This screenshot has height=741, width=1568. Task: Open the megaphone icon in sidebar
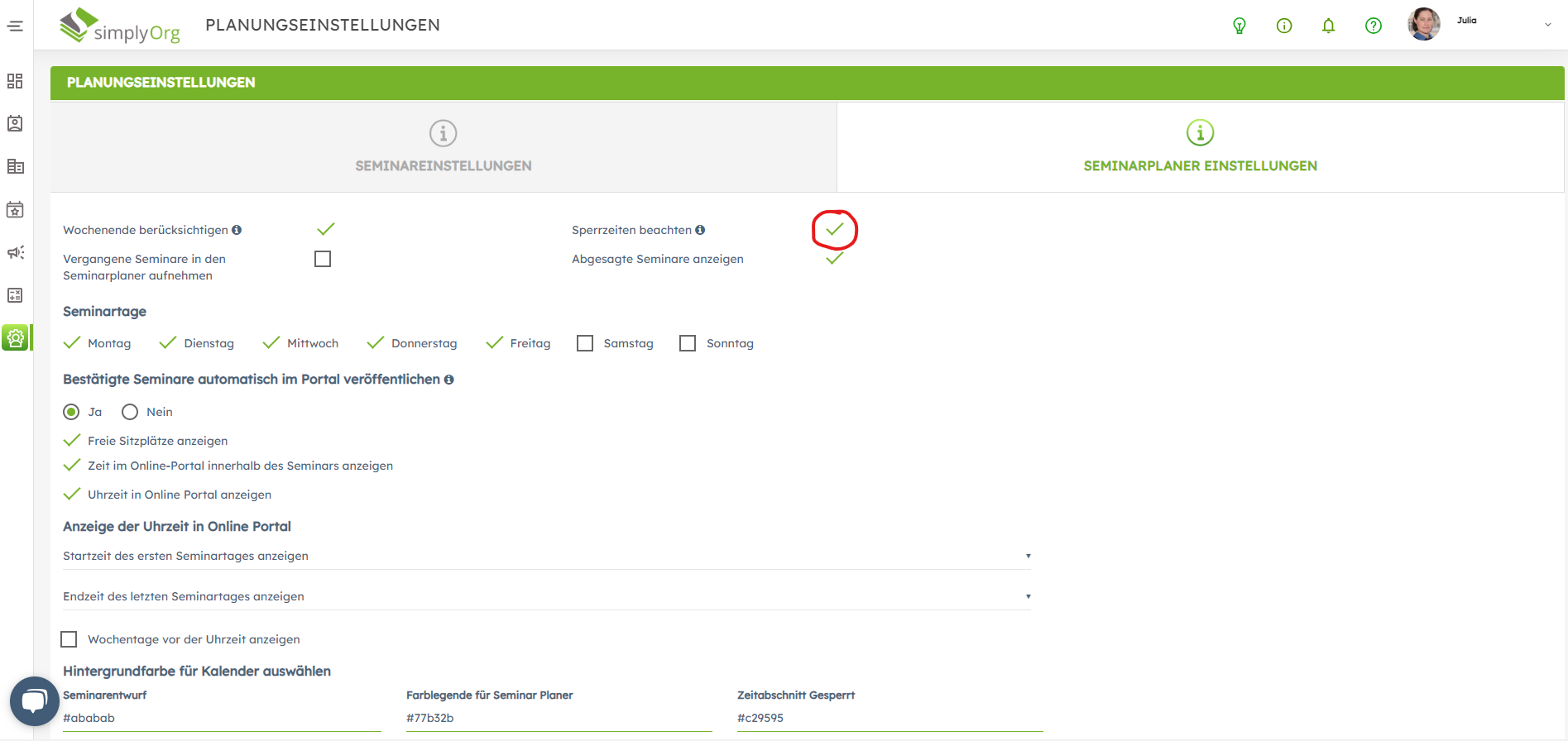click(x=15, y=253)
